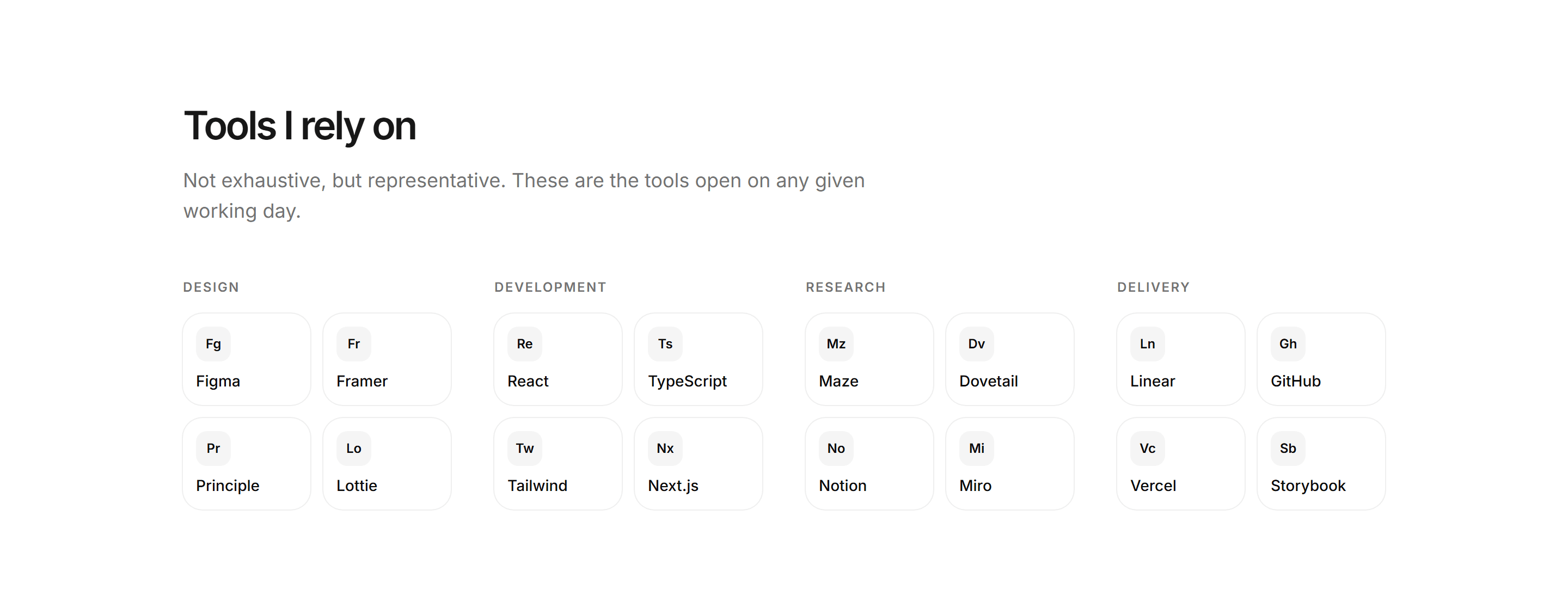Click the Mi icon badge for Miro
This screenshot has width=1568, height=614.
coord(977,449)
